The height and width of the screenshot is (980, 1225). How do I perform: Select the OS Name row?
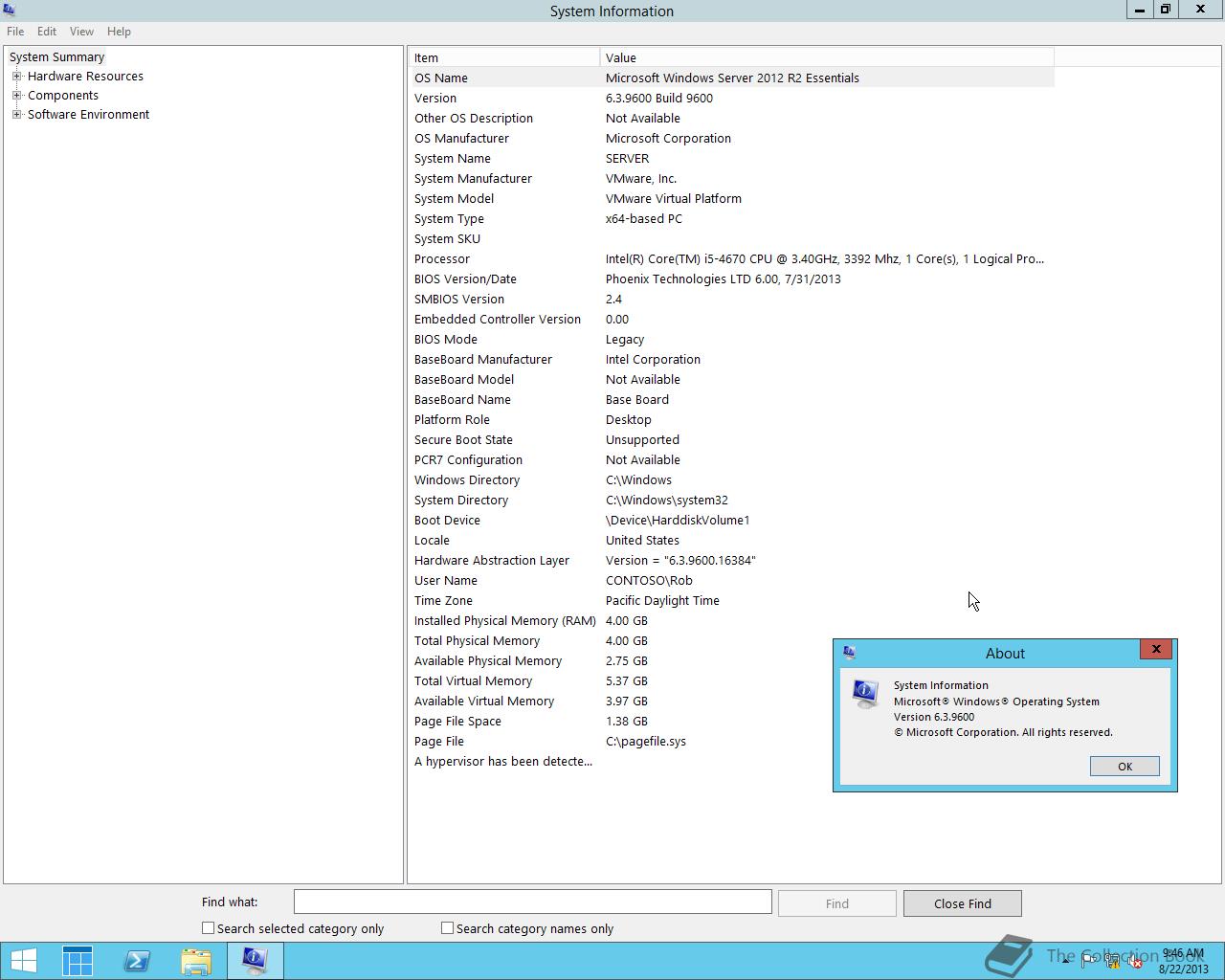(x=732, y=78)
